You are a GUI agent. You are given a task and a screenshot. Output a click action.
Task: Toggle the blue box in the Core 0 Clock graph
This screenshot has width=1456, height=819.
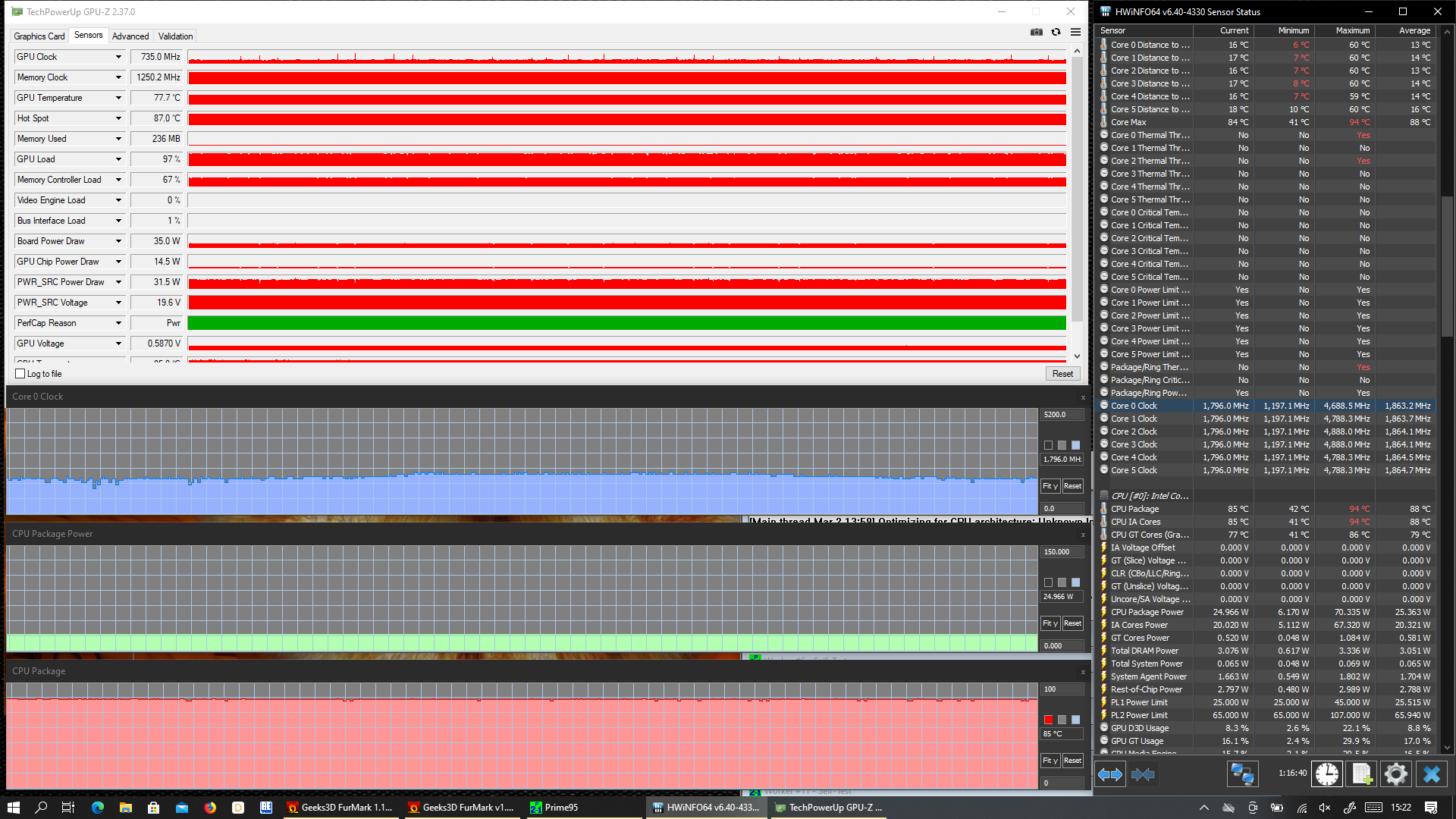[1075, 445]
